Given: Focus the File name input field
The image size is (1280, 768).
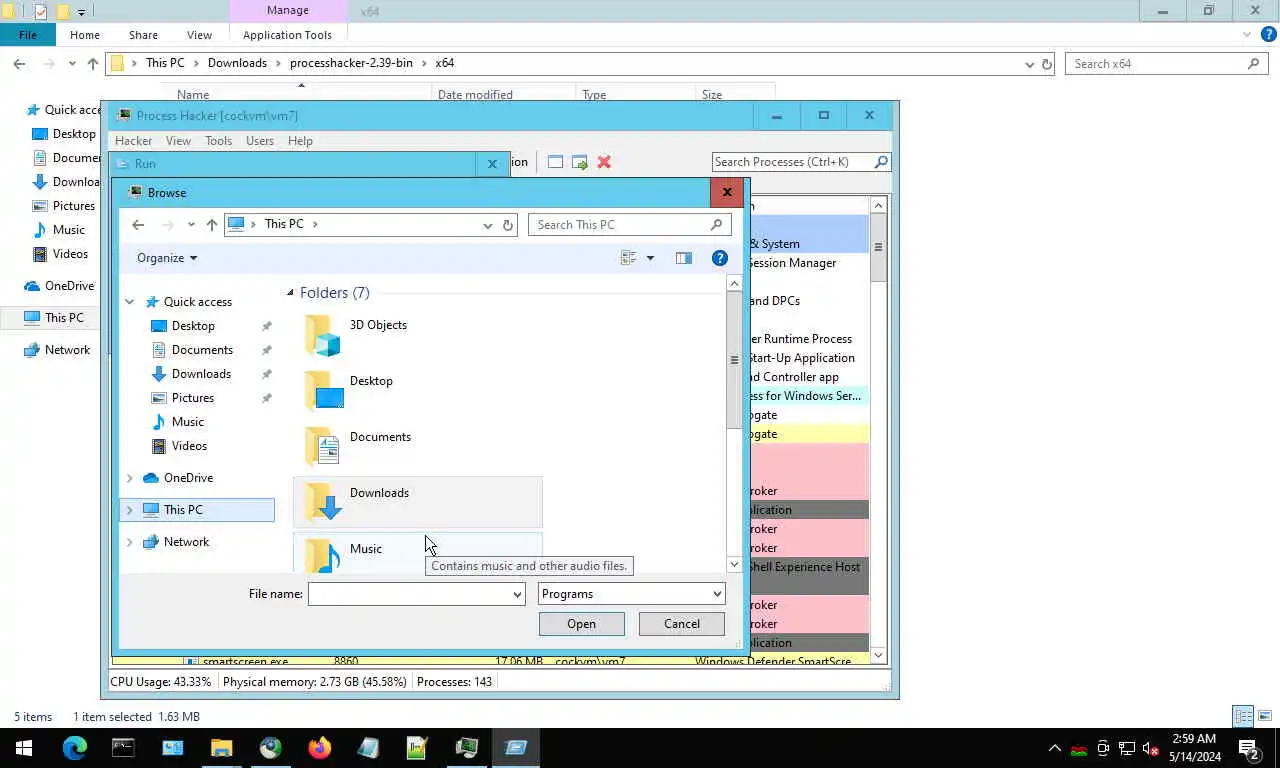Looking at the screenshot, I should [408, 594].
